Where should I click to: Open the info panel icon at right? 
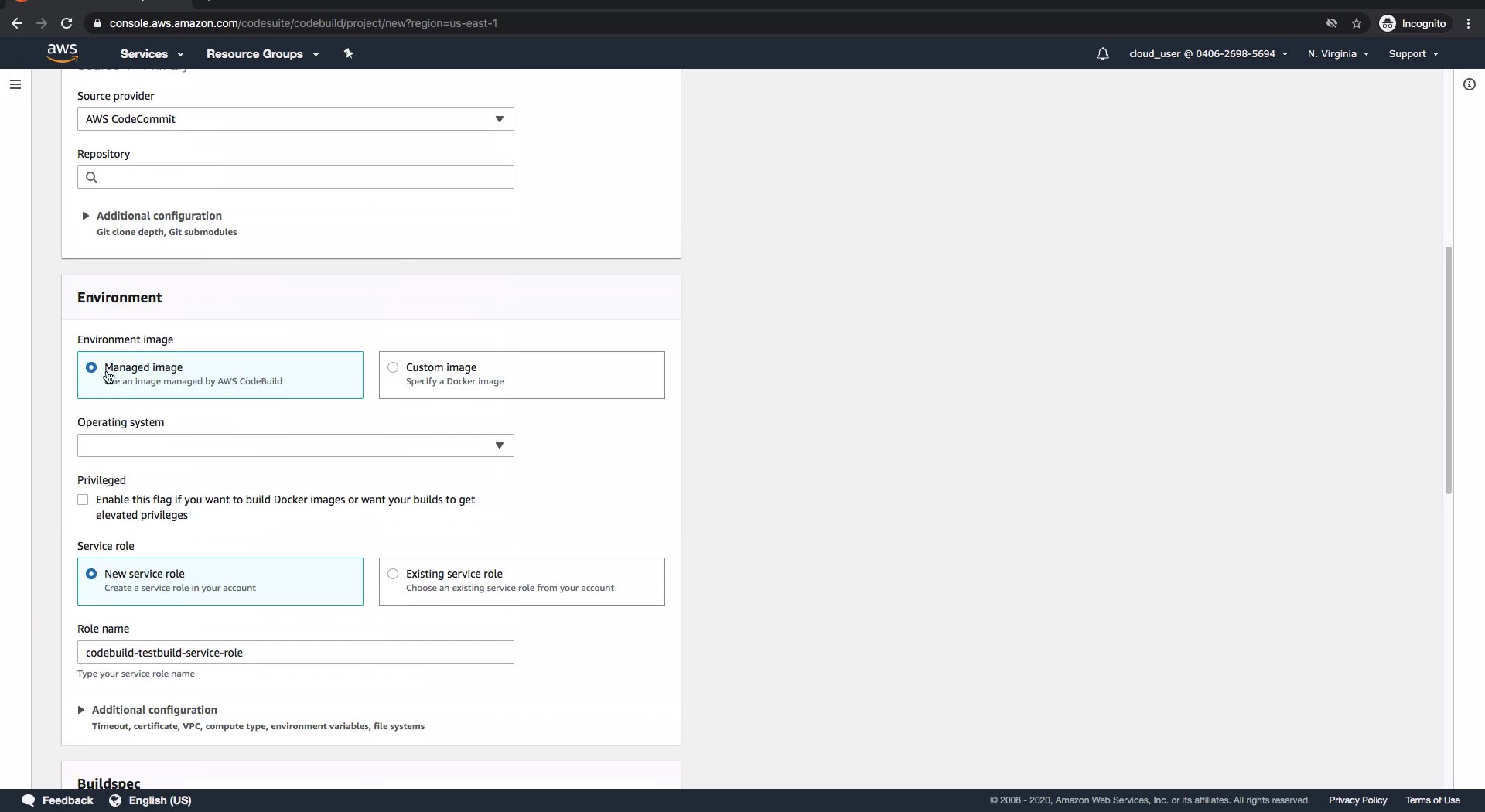tap(1470, 84)
